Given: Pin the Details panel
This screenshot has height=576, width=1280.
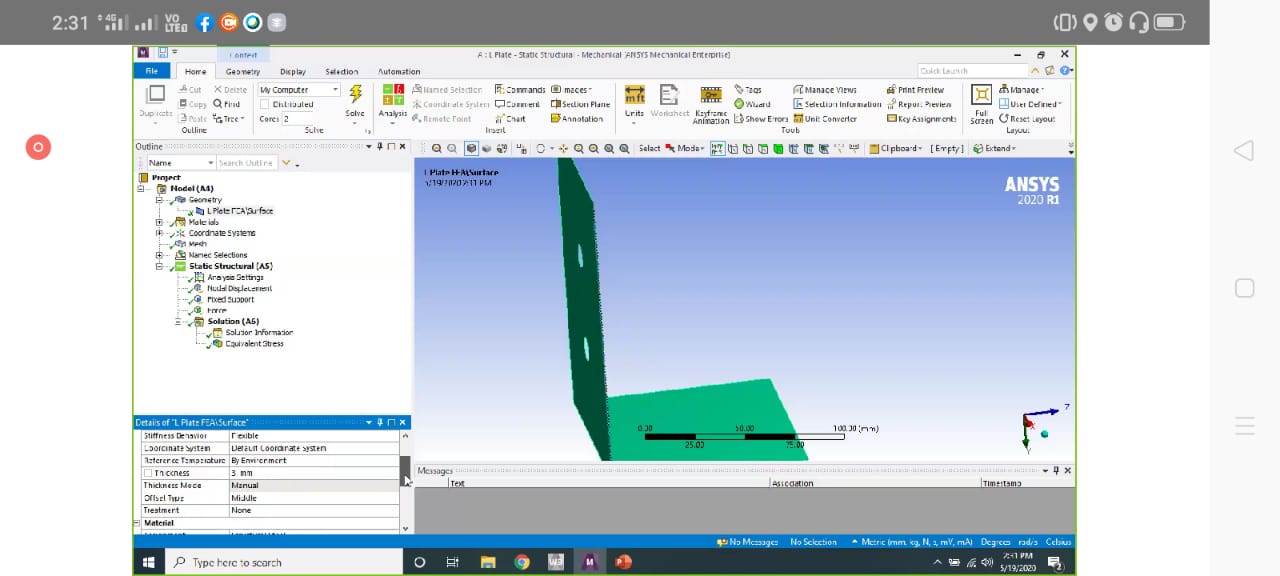Looking at the screenshot, I should [x=380, y=423].
